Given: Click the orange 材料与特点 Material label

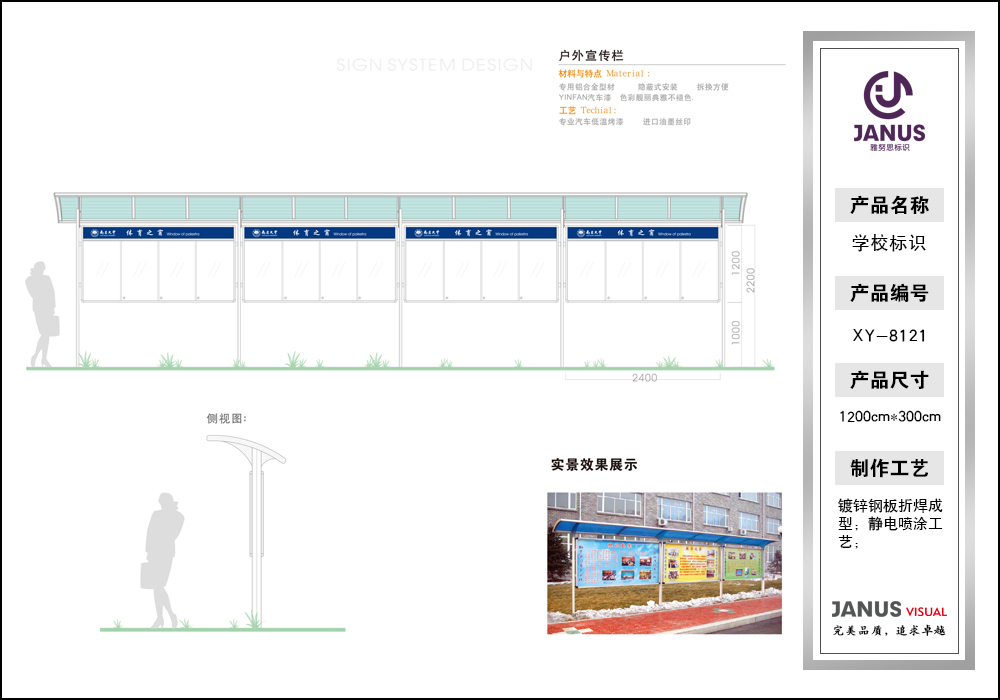Looking at the screenshot, I should pyautogui.click(x=604, y=74).
